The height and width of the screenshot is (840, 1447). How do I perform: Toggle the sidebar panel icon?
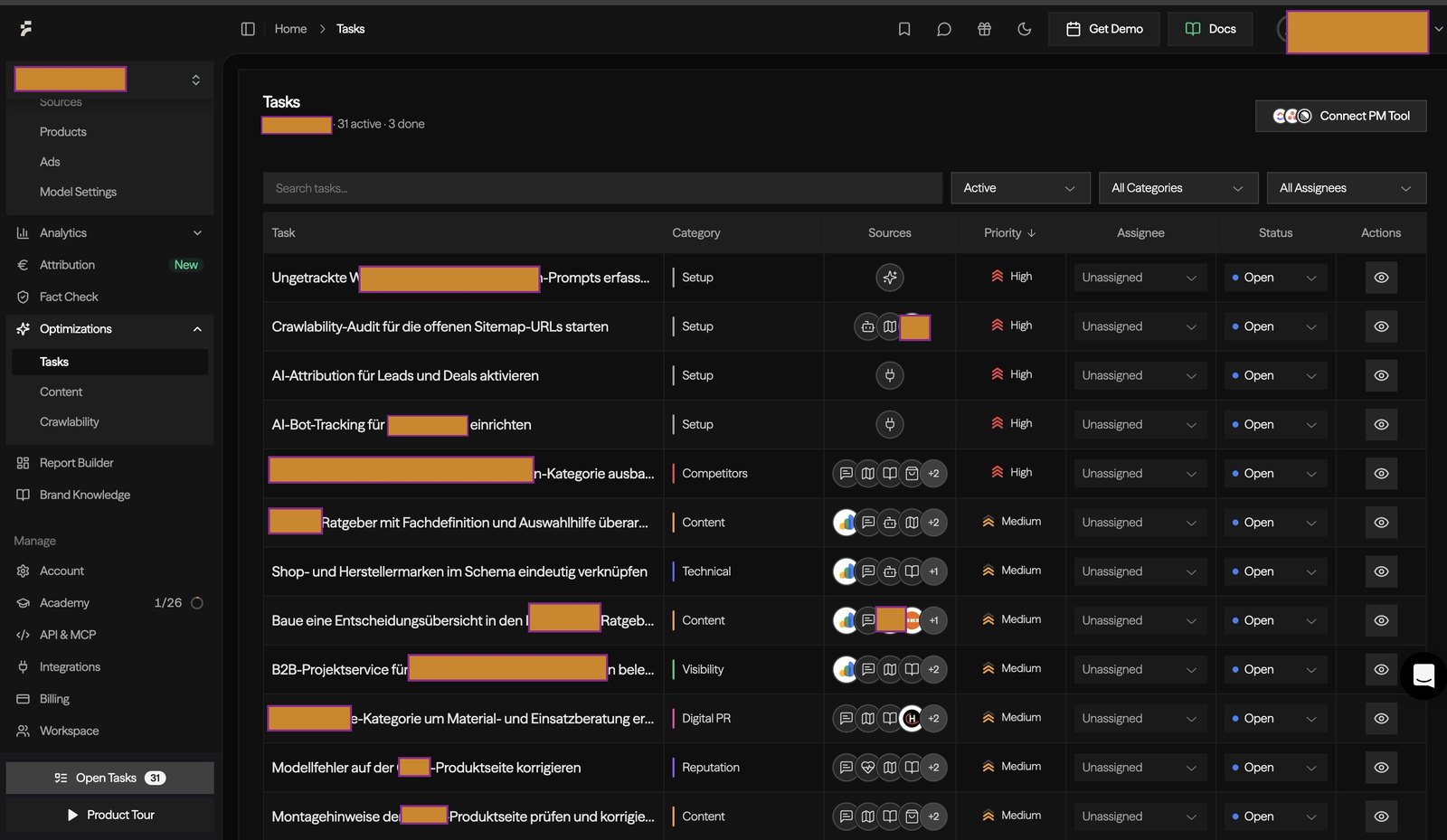pyautogui.click(x=248, y=29)
